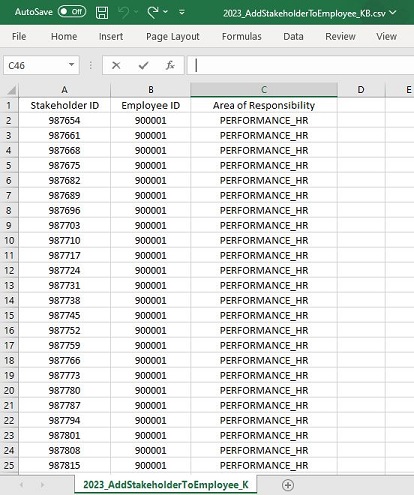
Task: Select cell with stakeholder 987815
Action: (x=64, y=465)
